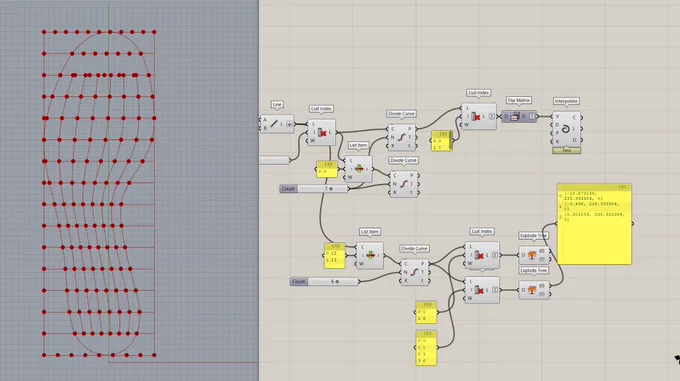Select the Cull Index feeding the panel-connected Explode Tree
680x381 pixels.
(482, 290)
